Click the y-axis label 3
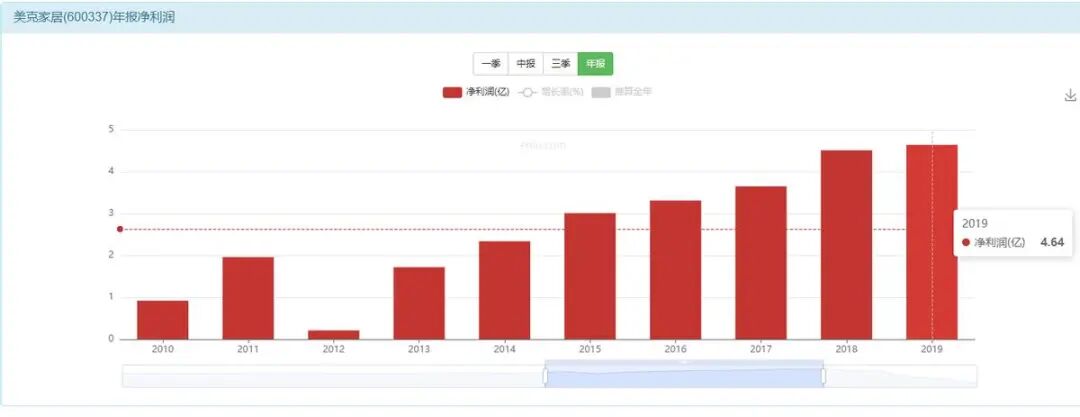This screenshot has height=417, width=1080. point(112,213)
